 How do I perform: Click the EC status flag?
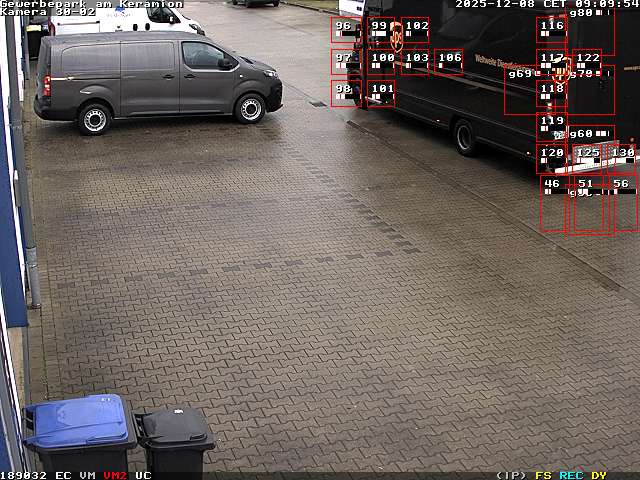63,475
